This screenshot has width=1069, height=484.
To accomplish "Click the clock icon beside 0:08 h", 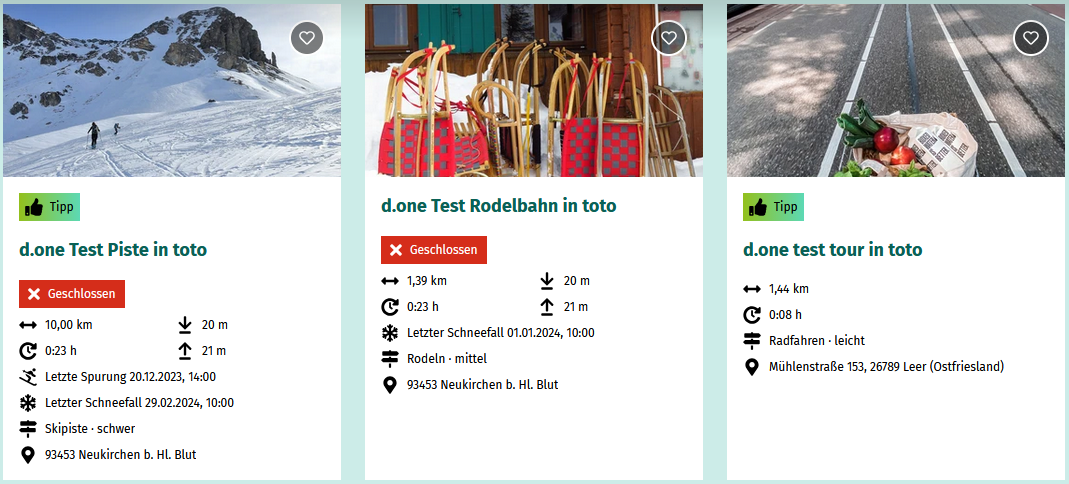I will point(752,314).
